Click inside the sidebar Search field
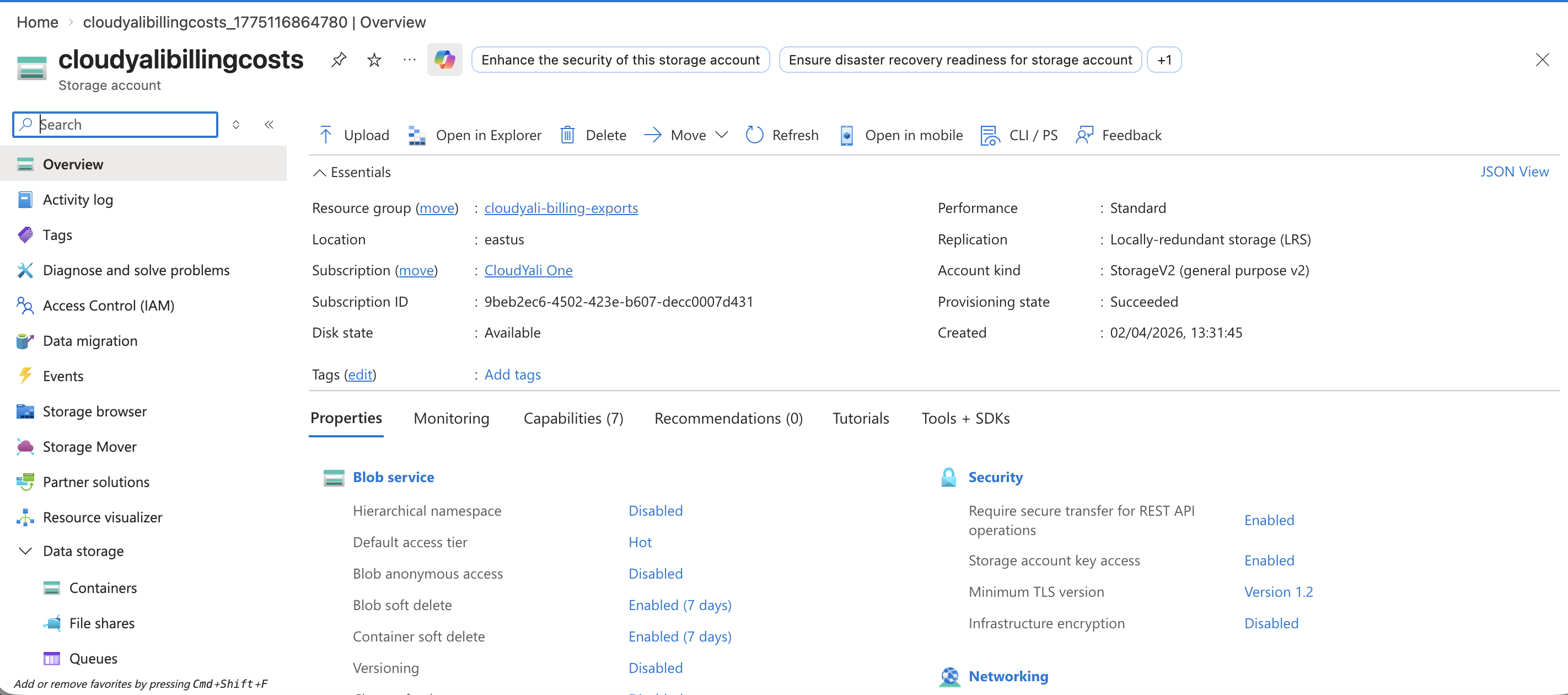This screenshot has height=695, width=1568. 115,124
